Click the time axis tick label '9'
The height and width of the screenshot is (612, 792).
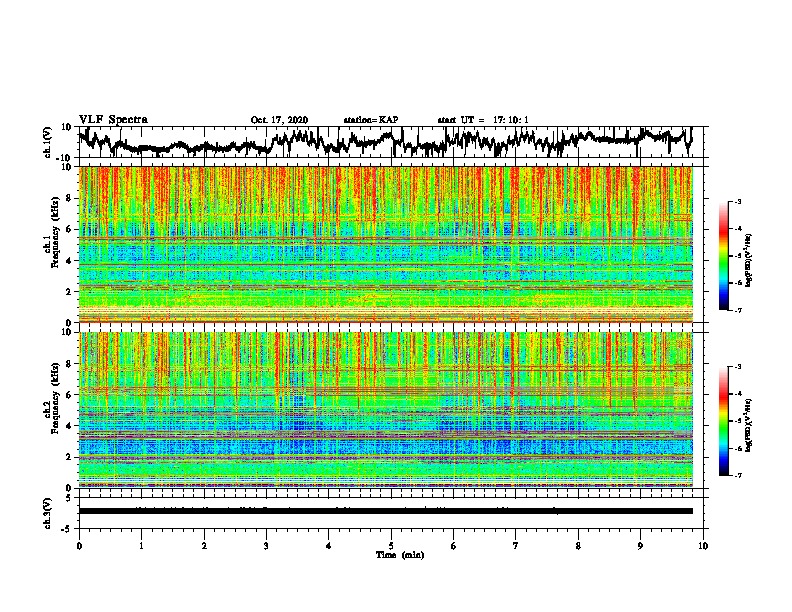pyautogui.click(x=640, y=546)
